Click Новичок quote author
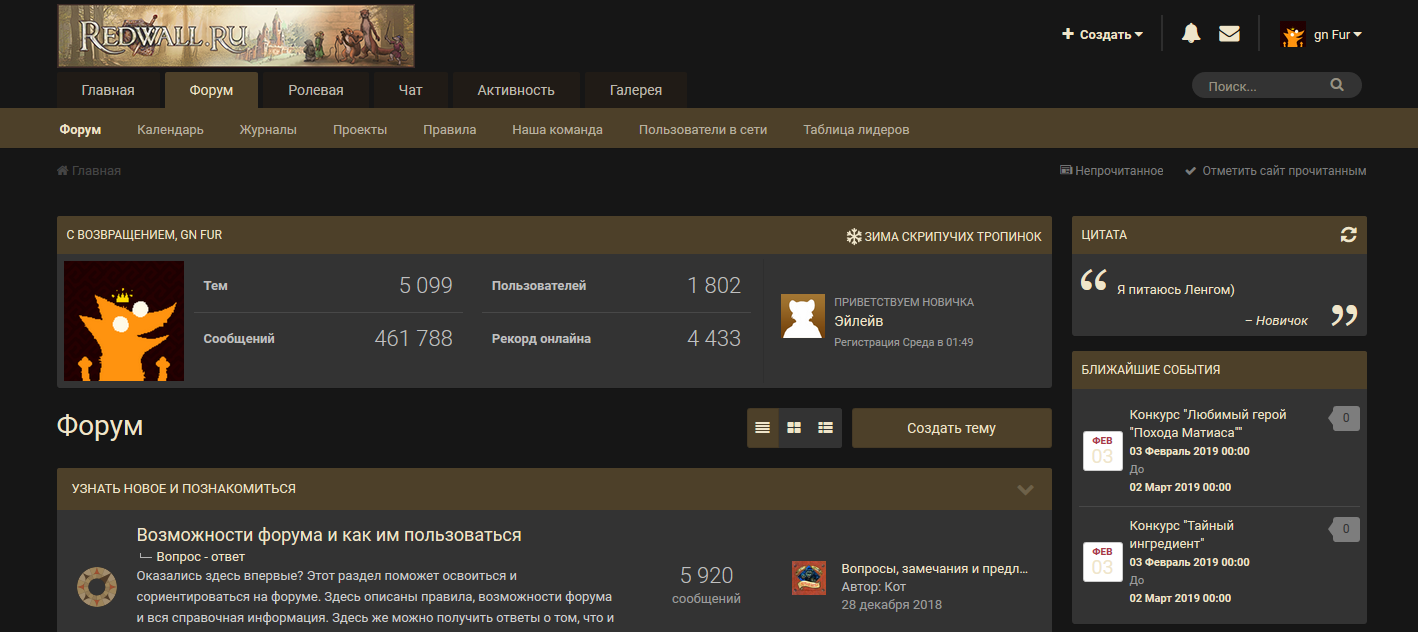This screenshot has width=1418, height=632. pos(1280,320)
